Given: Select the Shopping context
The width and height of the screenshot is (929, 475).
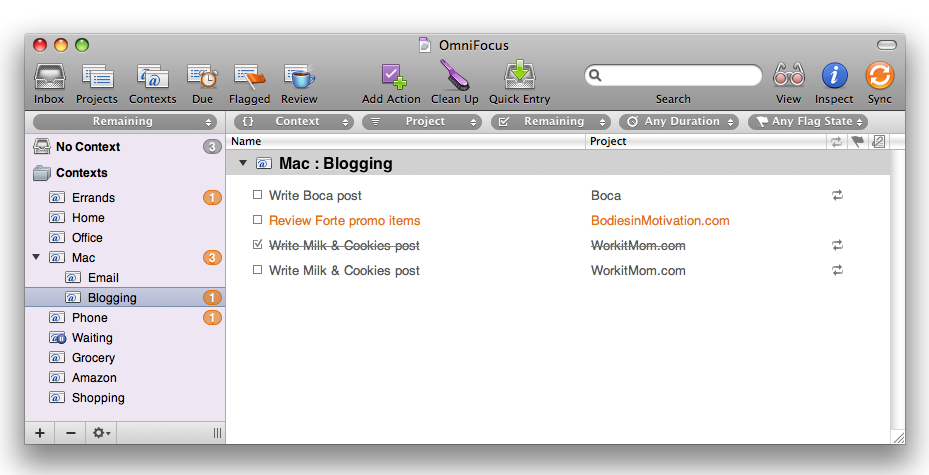Looking at the screenshot, I should (125, 398).
